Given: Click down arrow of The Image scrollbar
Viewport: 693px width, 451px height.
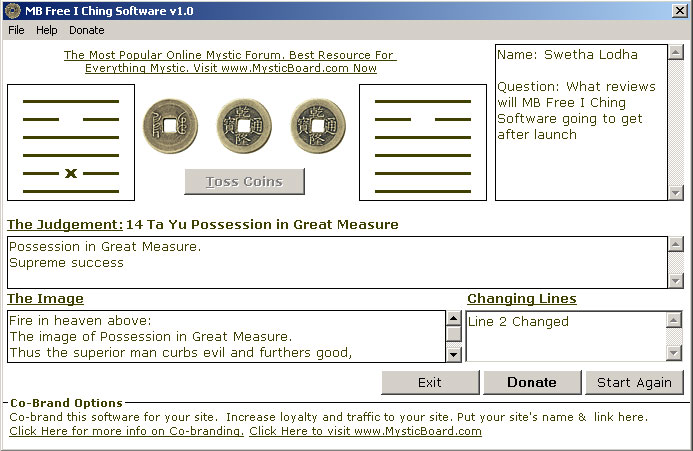Looking at the screenshot, I should 454,355.
